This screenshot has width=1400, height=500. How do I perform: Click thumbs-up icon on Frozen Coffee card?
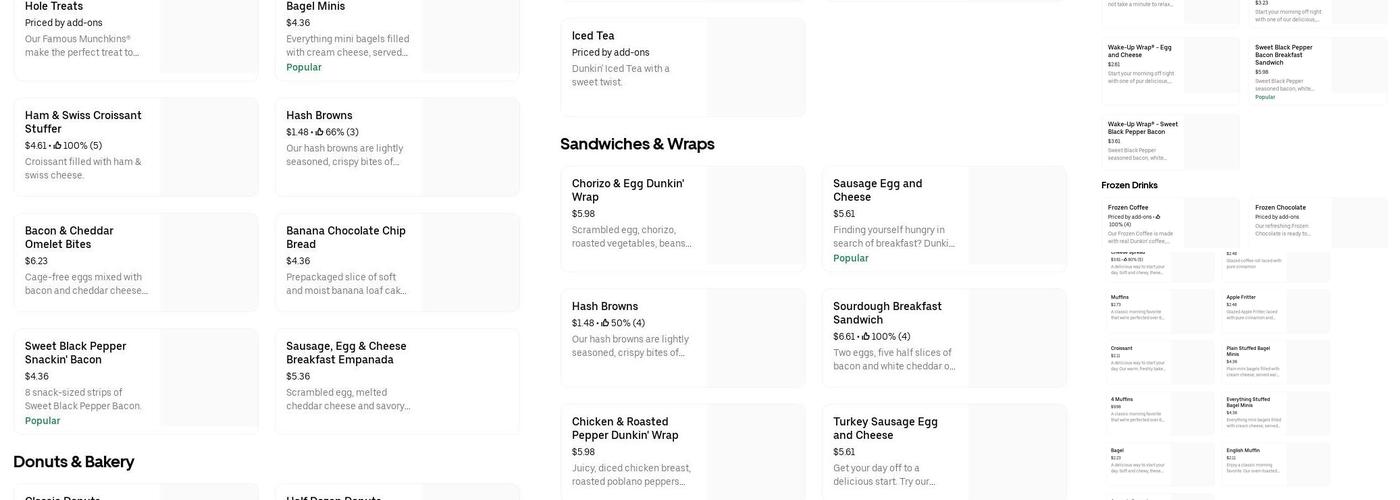click(x=1158, y=217)
